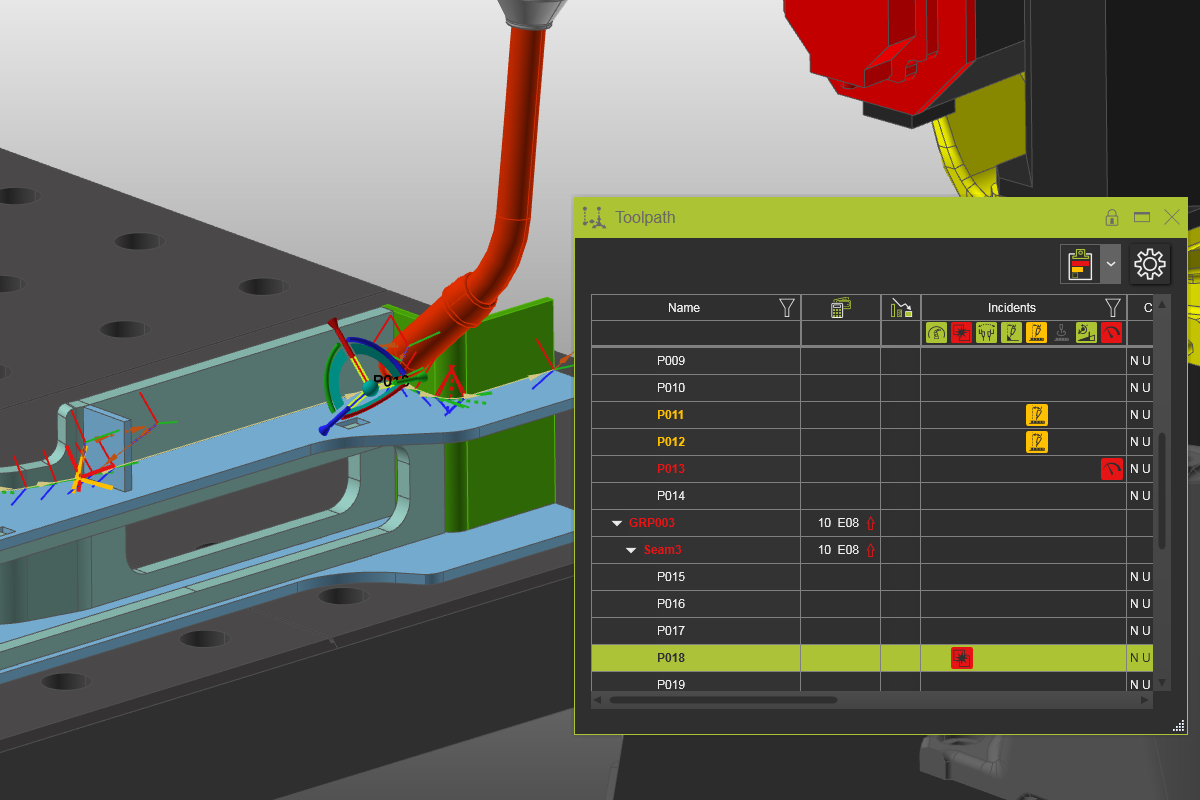Open Toolpath settings gear
This screenshot has height=800, width=1200.
pos(1150,264)
